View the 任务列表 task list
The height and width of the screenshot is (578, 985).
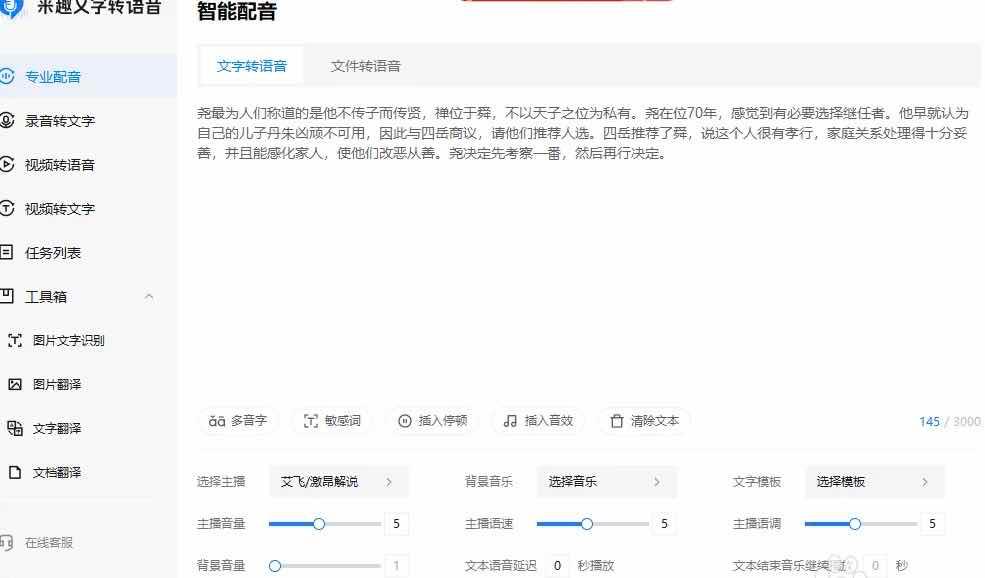[x=55, y=252]
